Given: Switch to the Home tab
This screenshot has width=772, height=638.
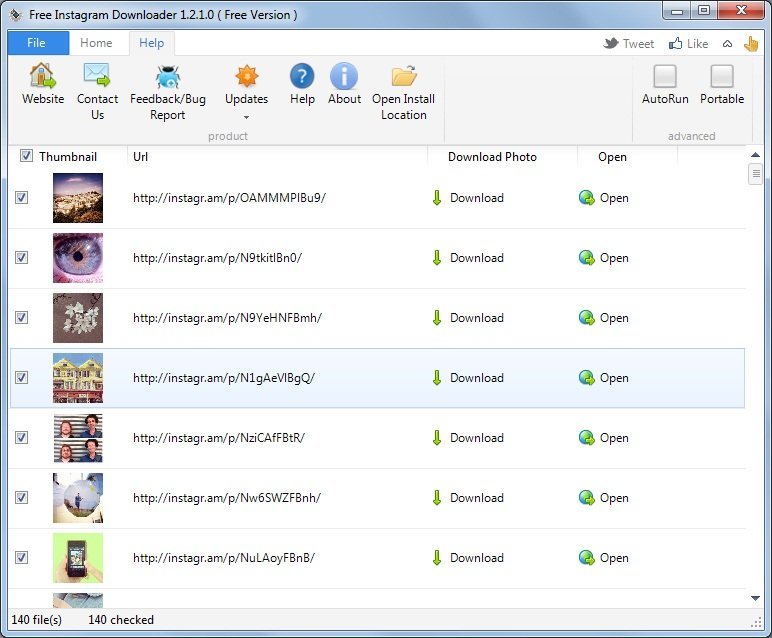Looking at the screenshot, I should 96,43.
